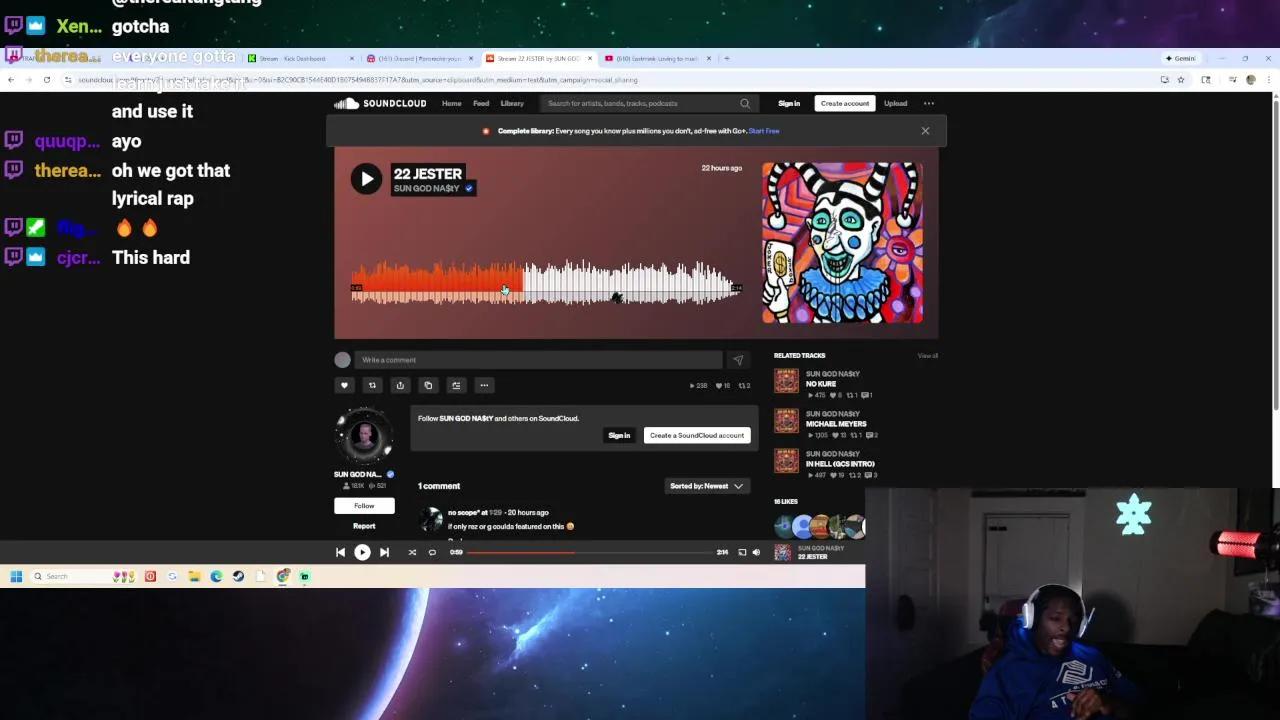Click Sign in inside the follow prompt
This screenshot has width=1280, height=720.
click(619, 435)
